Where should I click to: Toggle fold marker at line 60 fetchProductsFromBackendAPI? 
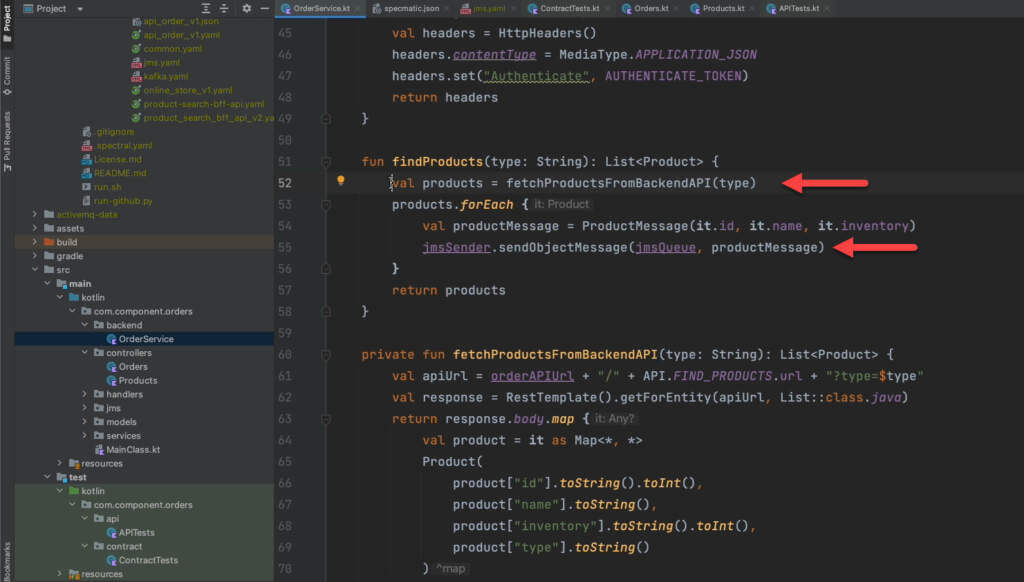pyautogui.click(x=326, y=354)
